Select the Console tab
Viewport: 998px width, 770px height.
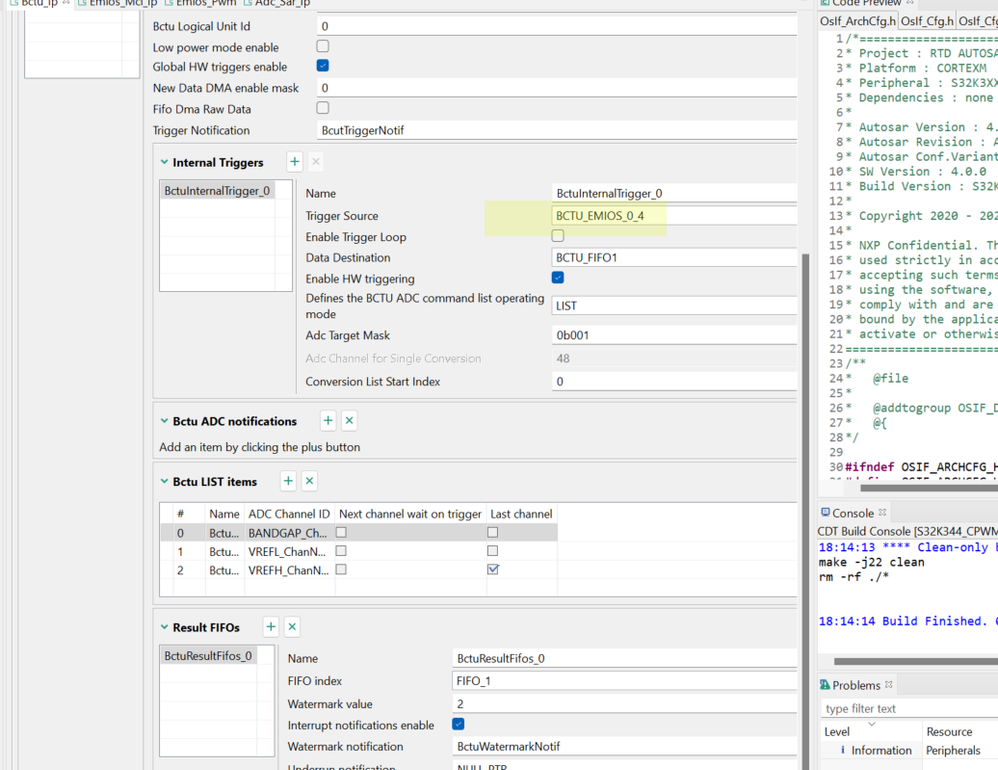(853, 513)
